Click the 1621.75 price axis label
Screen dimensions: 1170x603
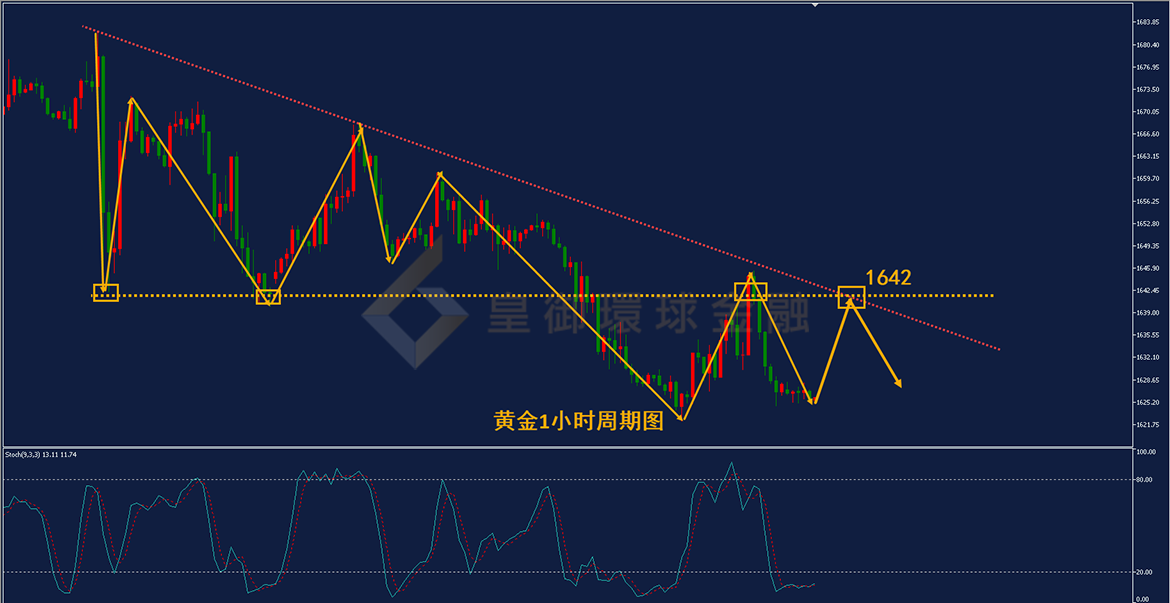tap(1147, 425)
